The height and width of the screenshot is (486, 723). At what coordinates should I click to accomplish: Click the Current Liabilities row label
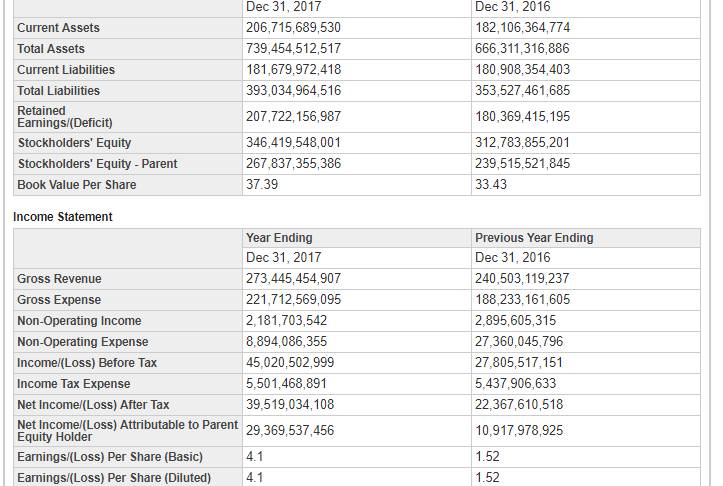[66, 70]
